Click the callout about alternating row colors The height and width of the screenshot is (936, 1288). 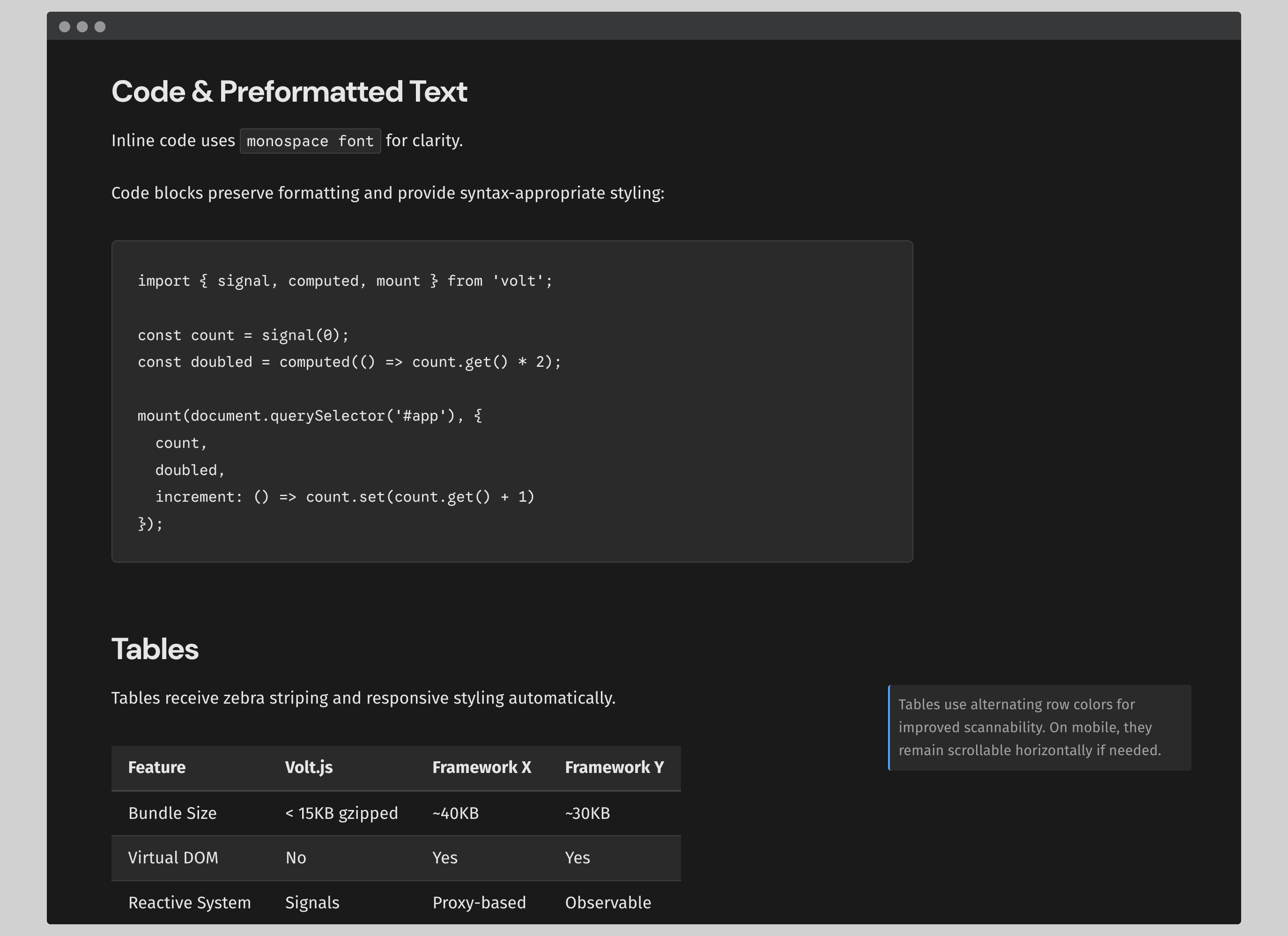coord(1039,728)
